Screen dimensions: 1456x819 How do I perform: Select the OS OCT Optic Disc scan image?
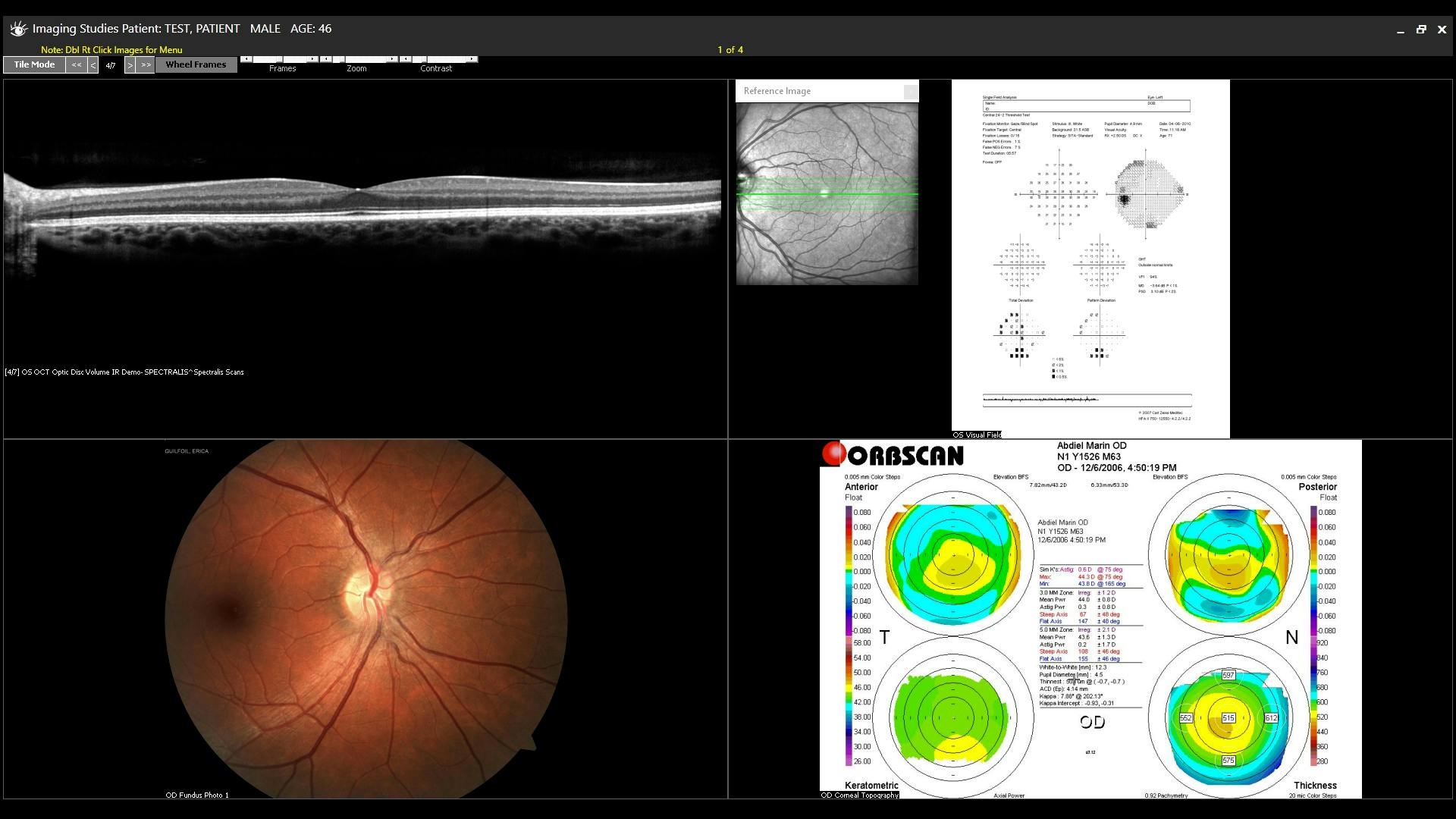(364, 205)
